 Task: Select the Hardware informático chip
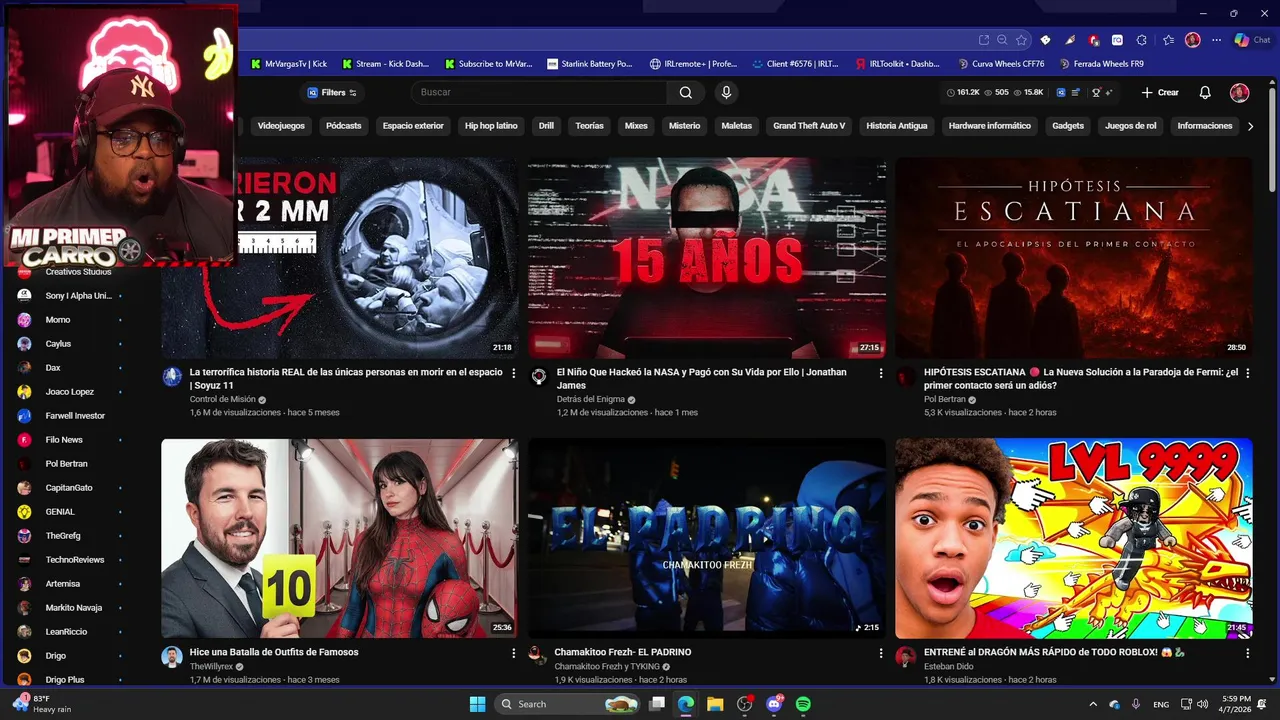[989, 126]
